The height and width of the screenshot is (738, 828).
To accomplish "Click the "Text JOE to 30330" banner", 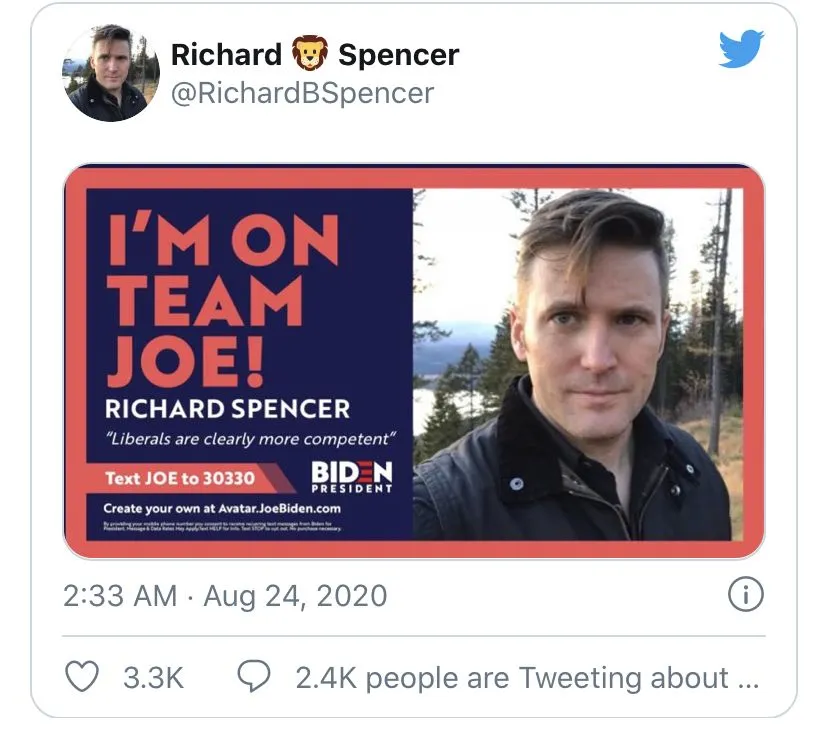I will pyautogui.click(x=180, y=478).
